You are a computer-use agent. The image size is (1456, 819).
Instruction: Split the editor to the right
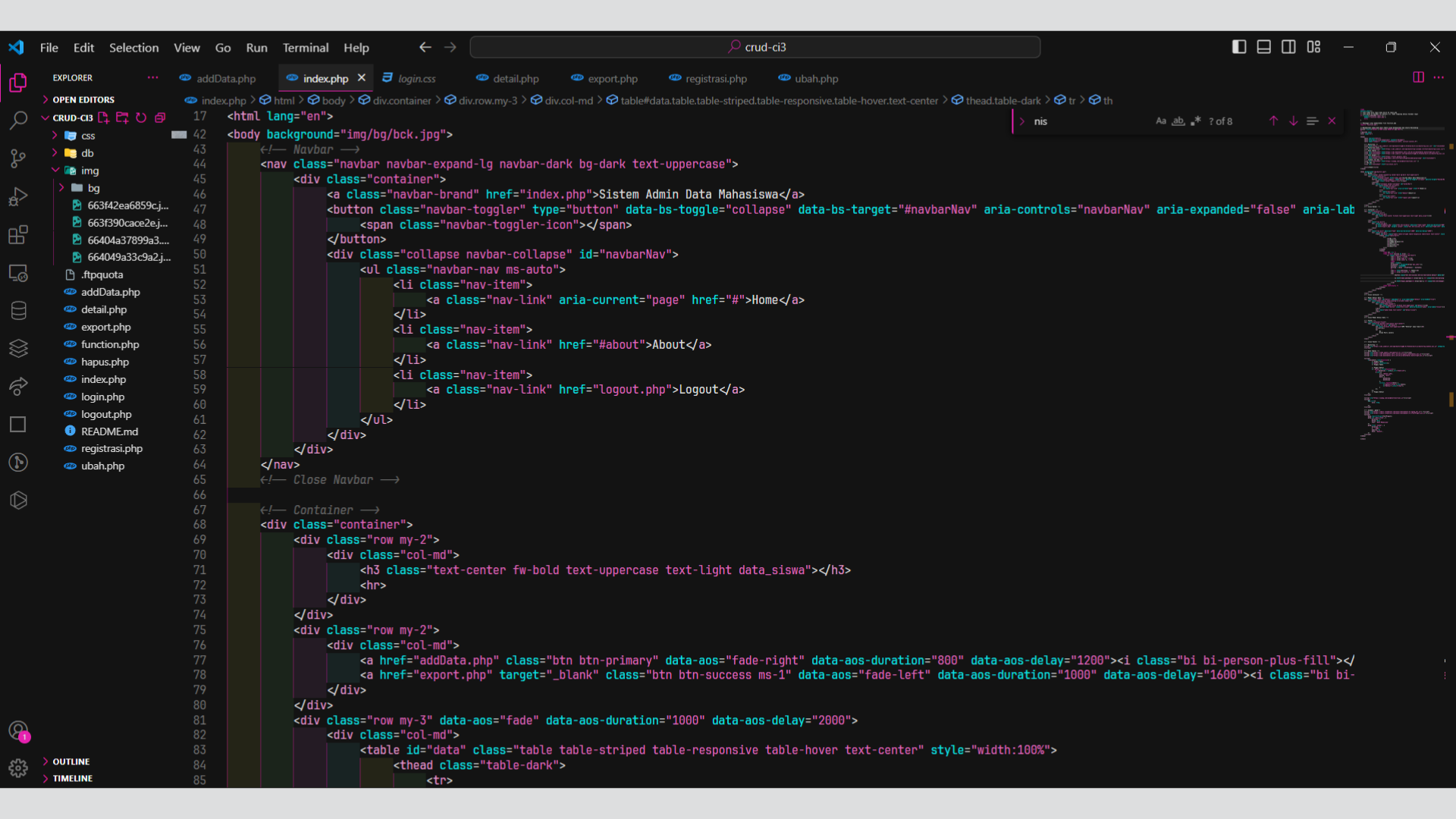coord(1418,77)
